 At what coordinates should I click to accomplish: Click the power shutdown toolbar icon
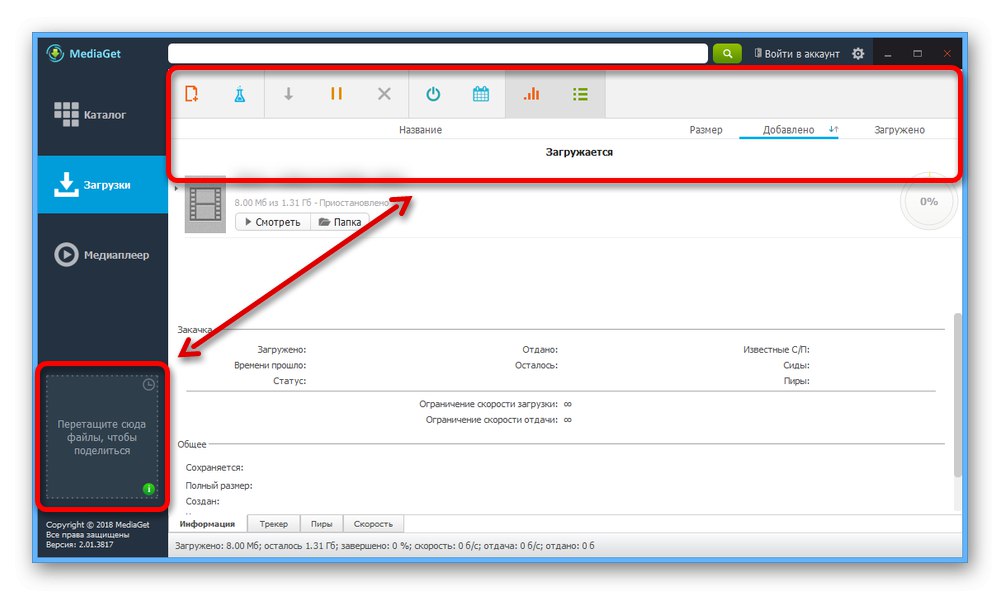(433, 94)
